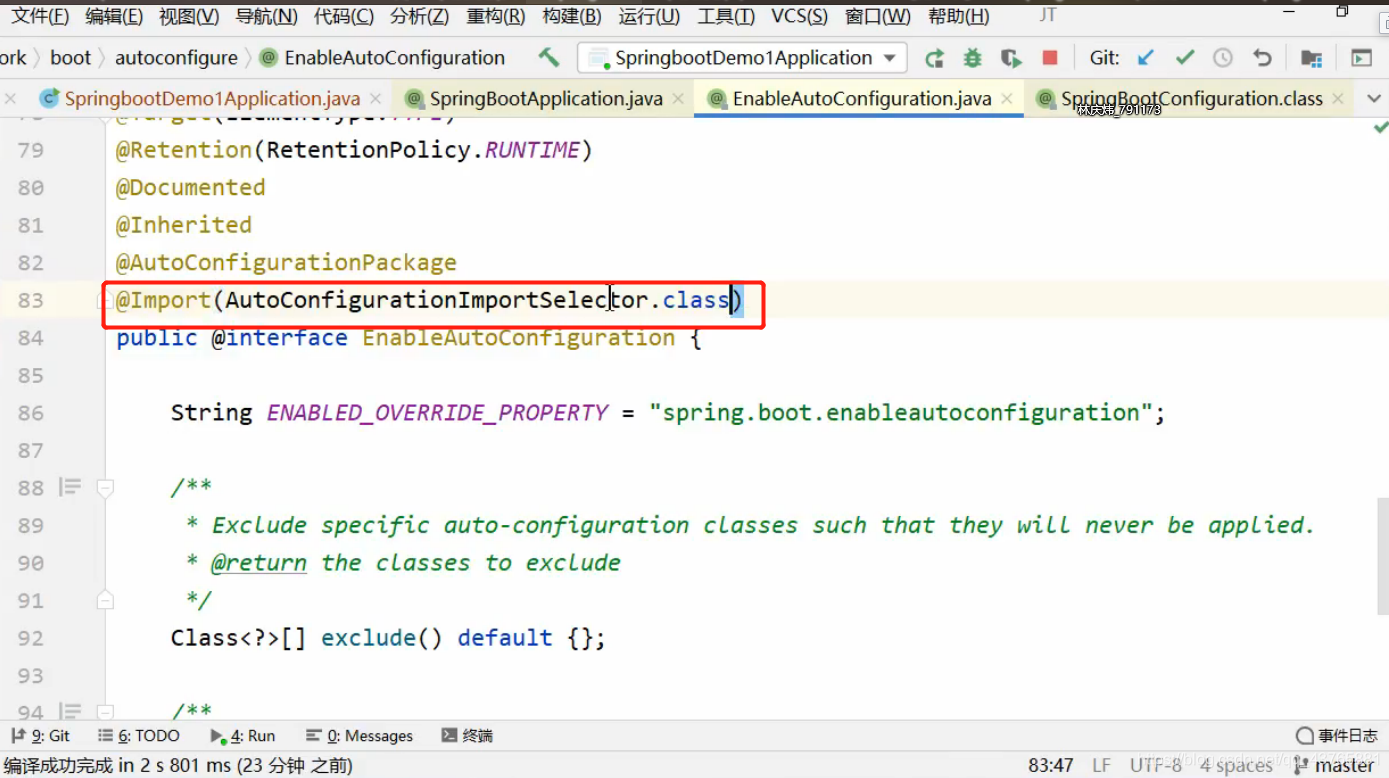
Task: Click the fold end marker at line 91
Action: [x=105, y=600]
